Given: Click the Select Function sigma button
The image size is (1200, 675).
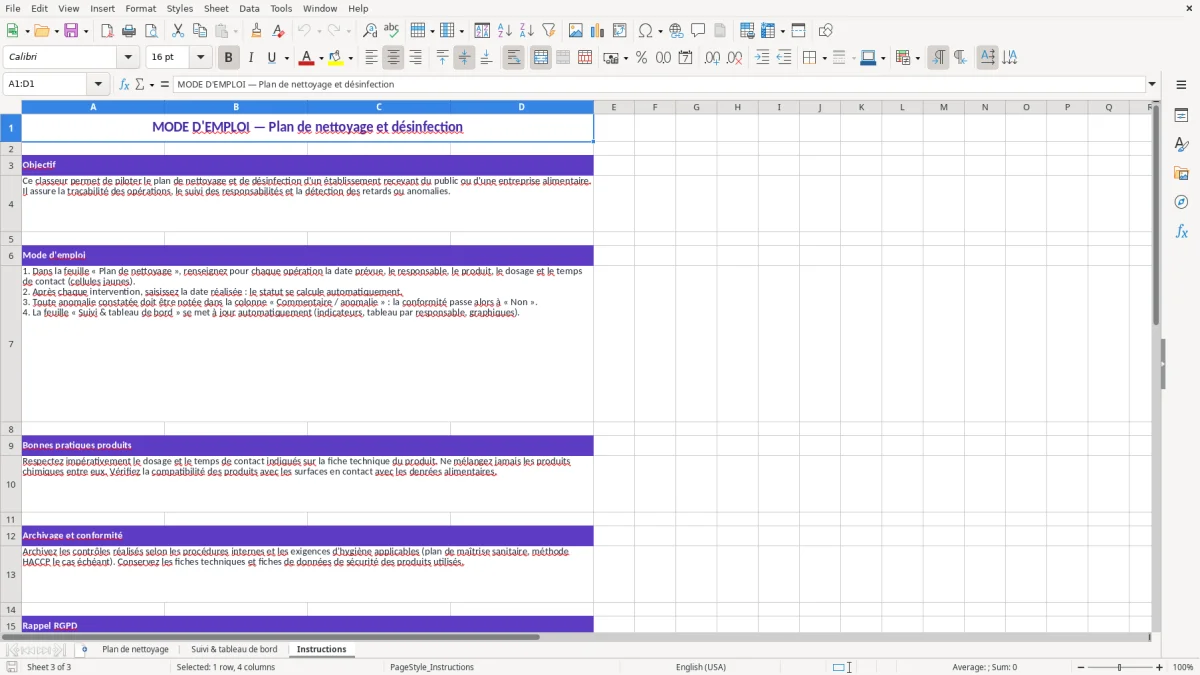Looking at the screenshot, I should click(x=139, y=84).
